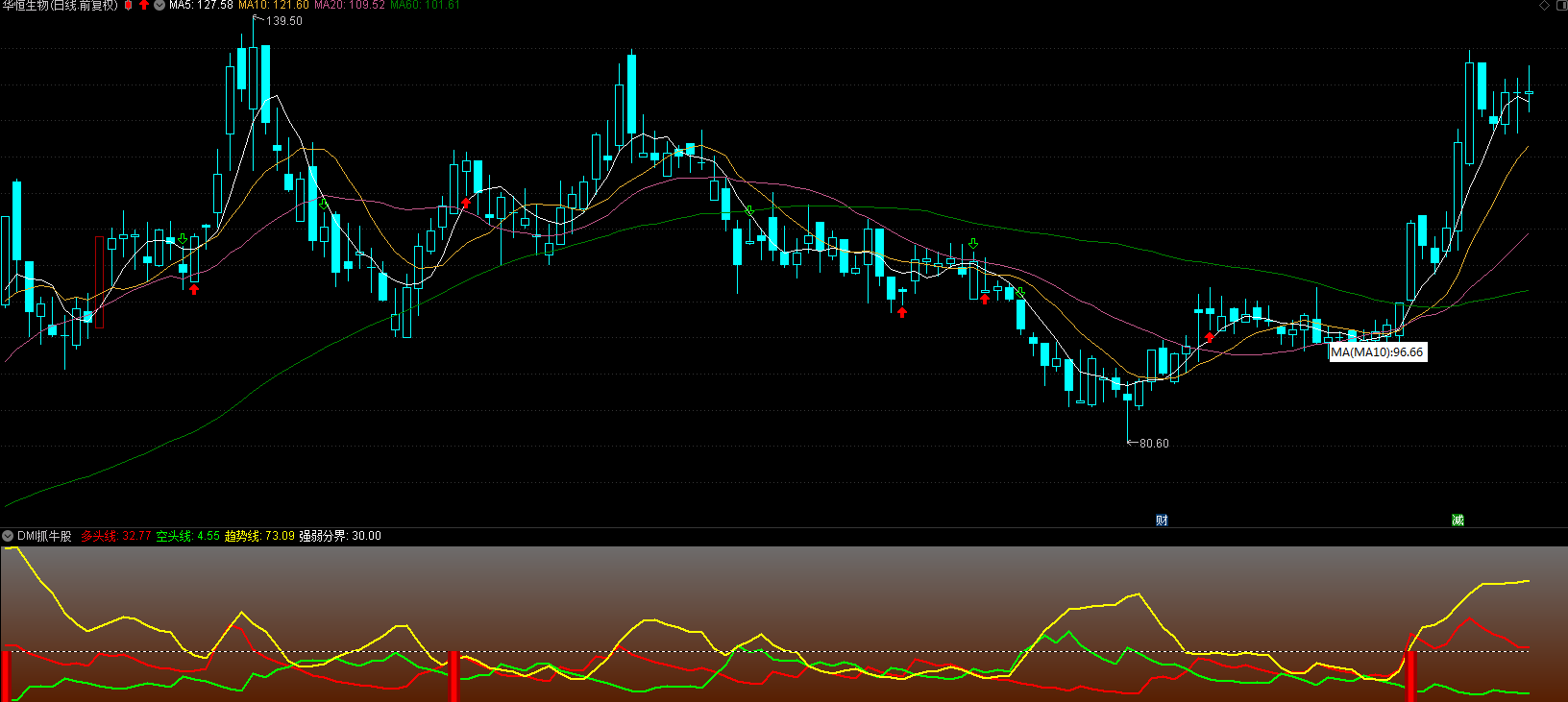Click the MA60: 101.61 label
The image size is (1568, 702).
coord(425,6)
